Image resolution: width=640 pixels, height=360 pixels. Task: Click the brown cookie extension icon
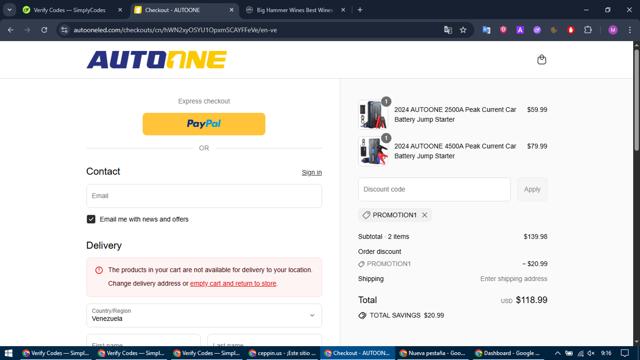point(554,30)
